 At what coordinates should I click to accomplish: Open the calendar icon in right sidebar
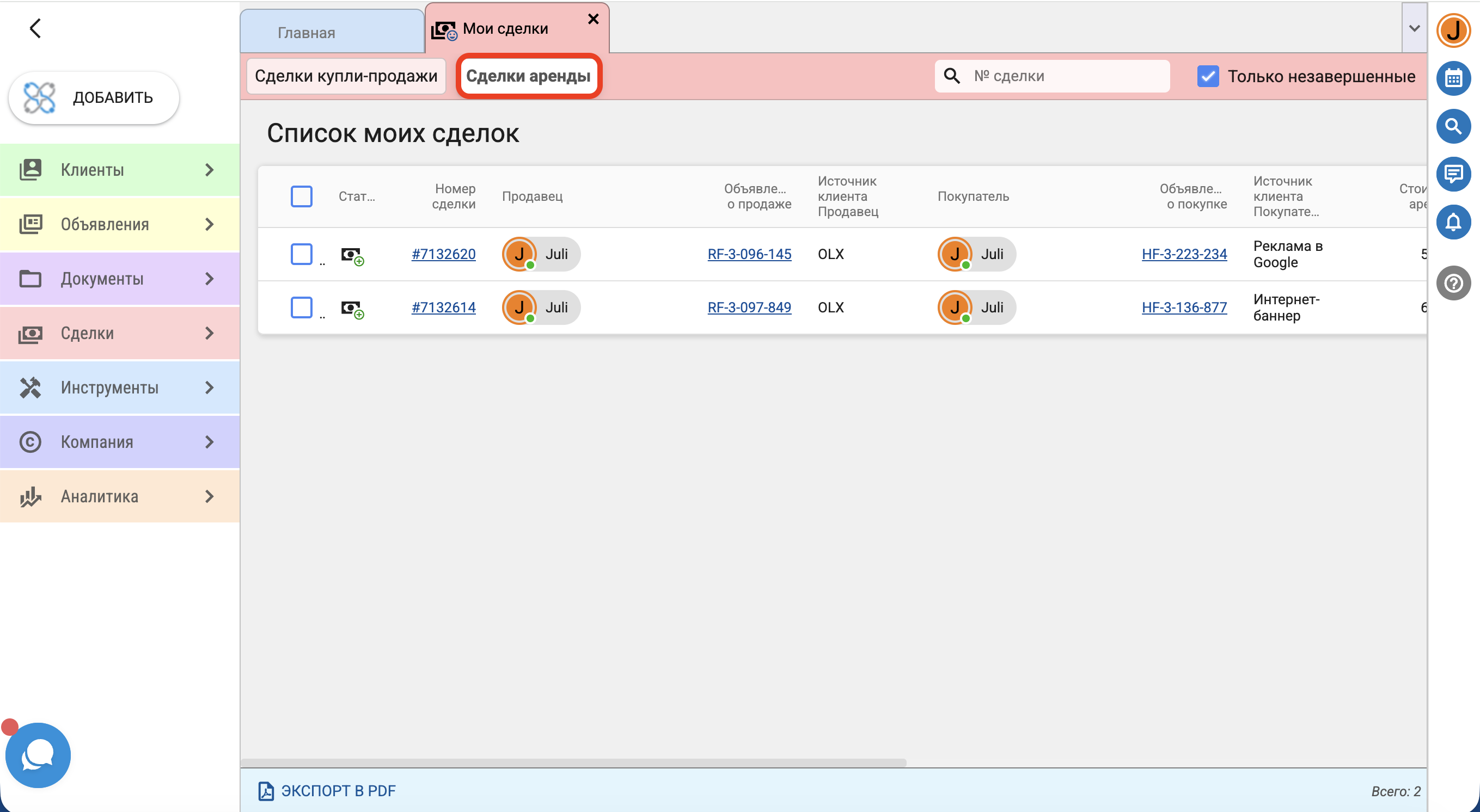(x=1453, y=78)
